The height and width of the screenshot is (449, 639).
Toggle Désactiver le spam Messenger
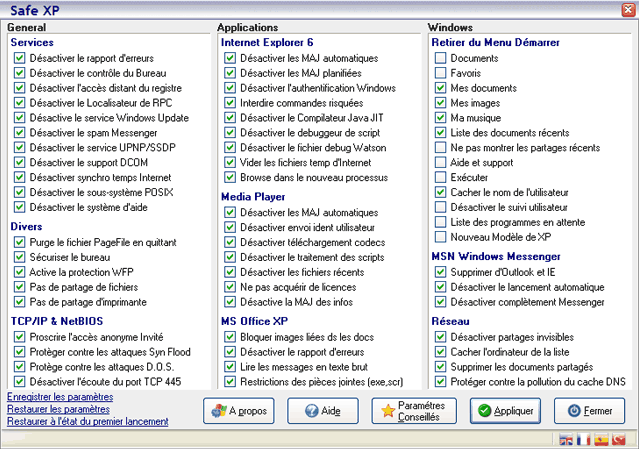click(19, 132)
